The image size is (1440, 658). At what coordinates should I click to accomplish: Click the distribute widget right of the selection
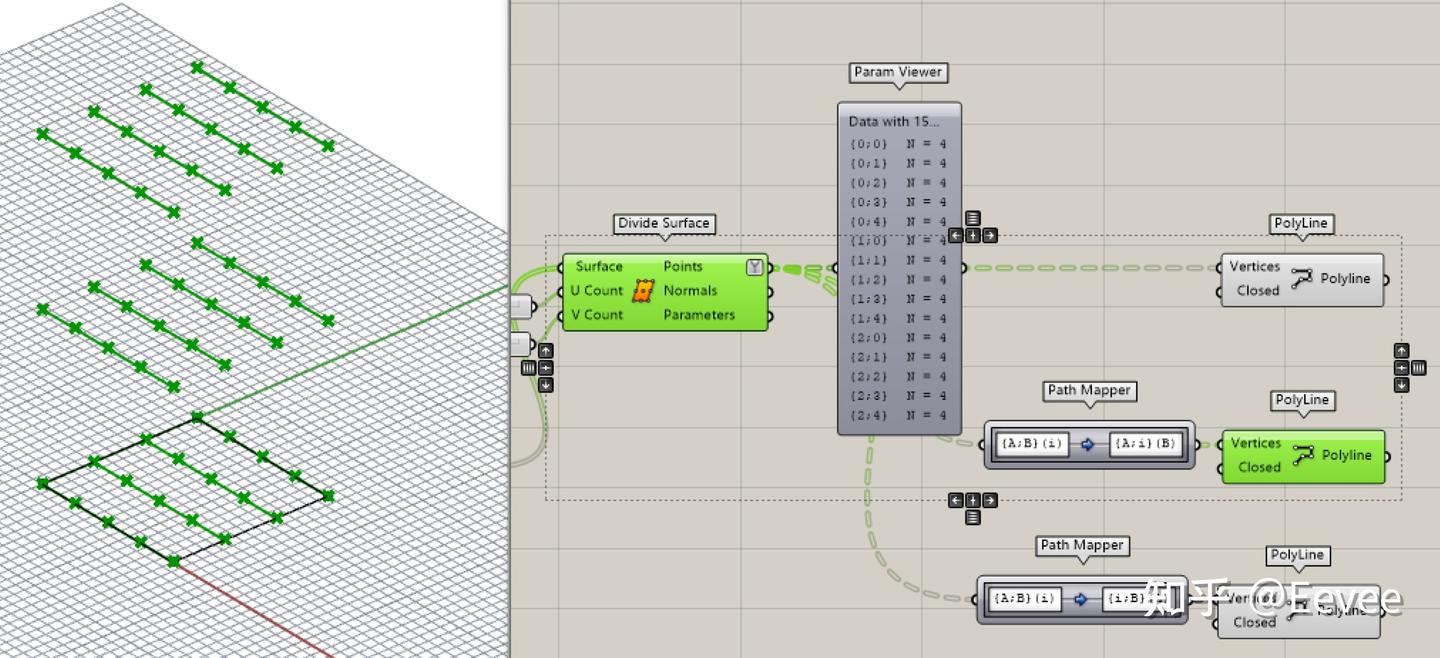[x=1419, y=368]
